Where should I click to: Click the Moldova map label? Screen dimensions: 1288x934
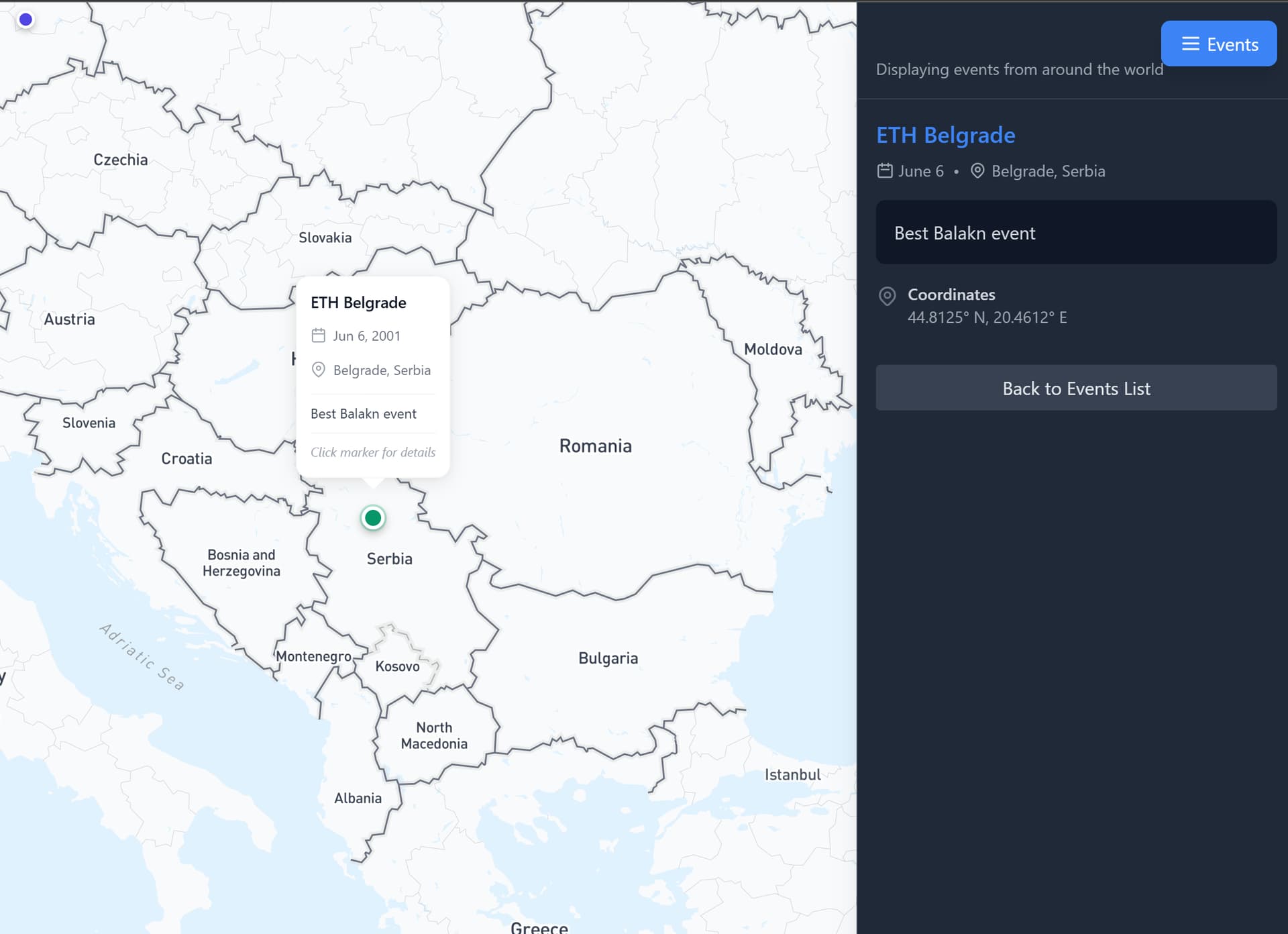point(773,350)
